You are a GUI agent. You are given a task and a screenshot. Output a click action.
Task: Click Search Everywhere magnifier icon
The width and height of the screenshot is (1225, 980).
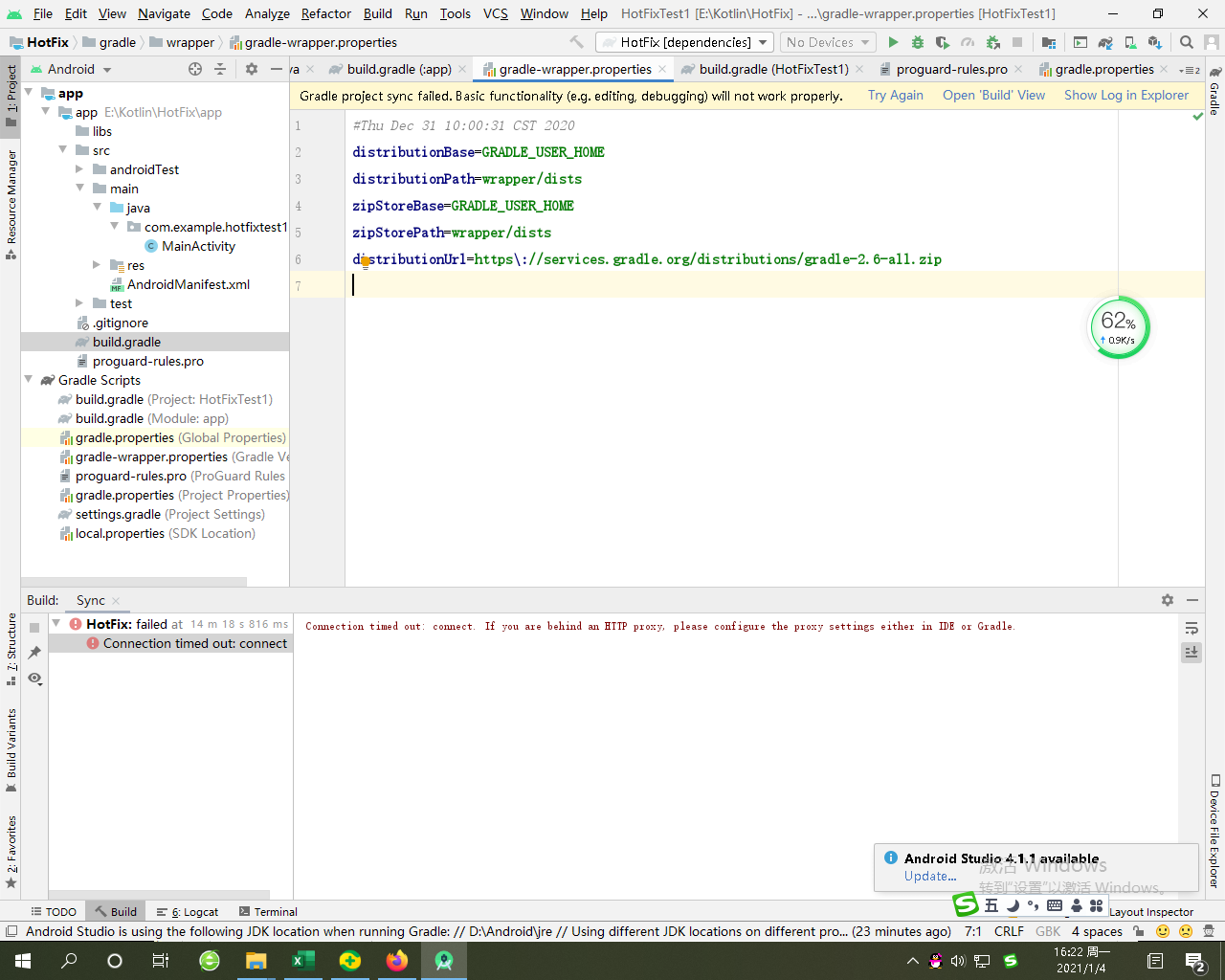1187,42
